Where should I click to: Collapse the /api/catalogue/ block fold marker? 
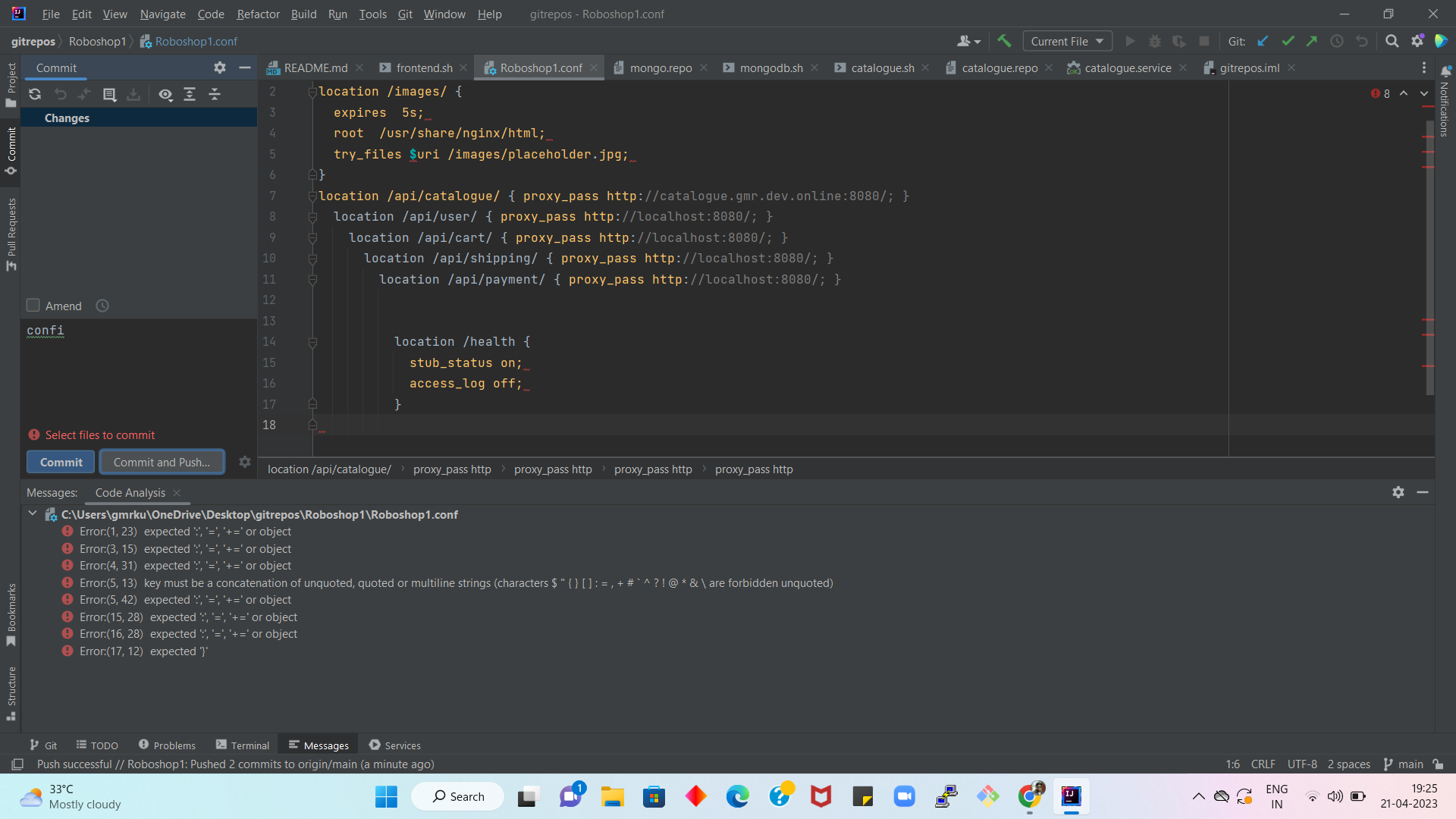coord(312,196)
